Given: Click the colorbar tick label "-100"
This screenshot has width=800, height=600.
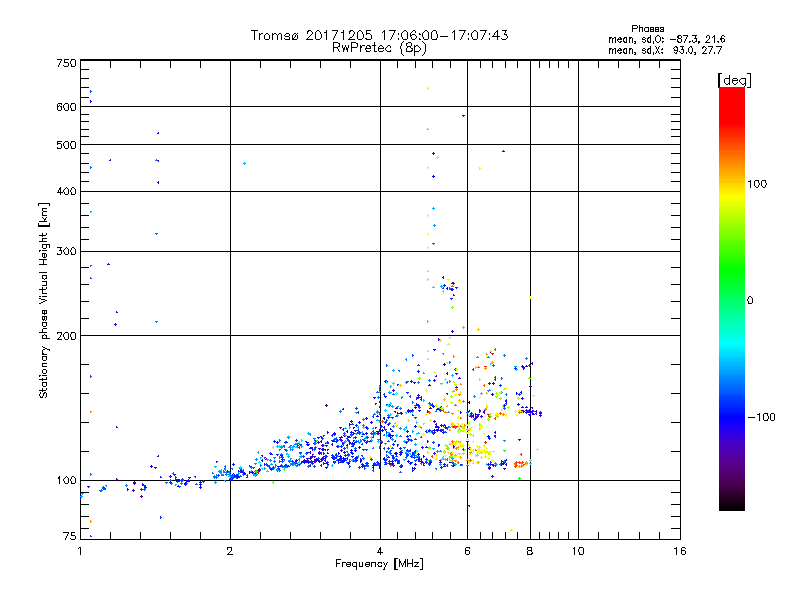Looking at the screenshot, I should 761,417.
